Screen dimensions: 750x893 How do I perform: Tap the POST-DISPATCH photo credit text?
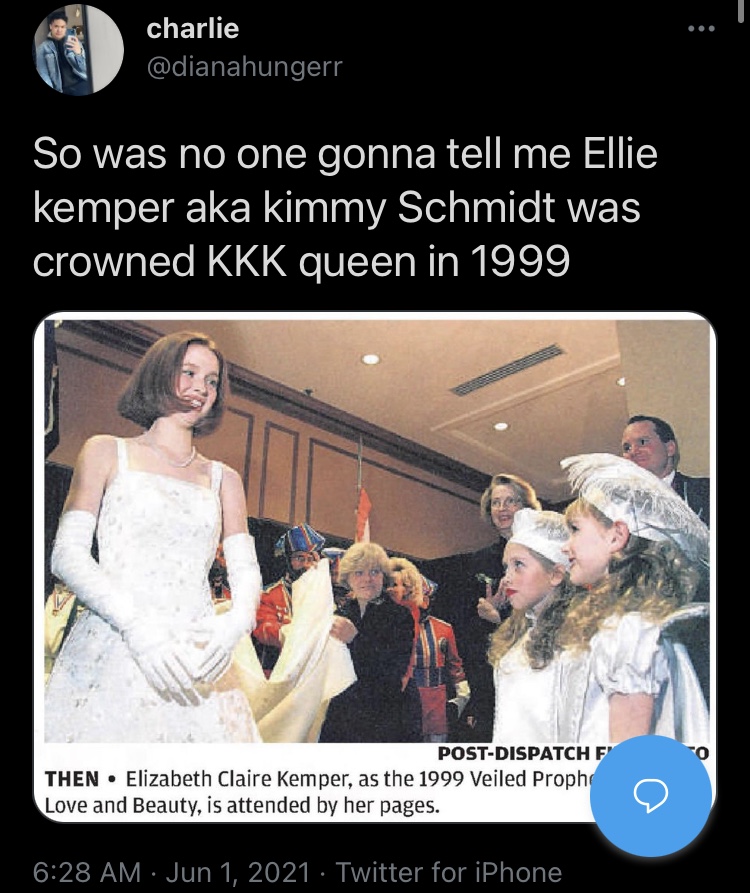[x=515, y=753]
